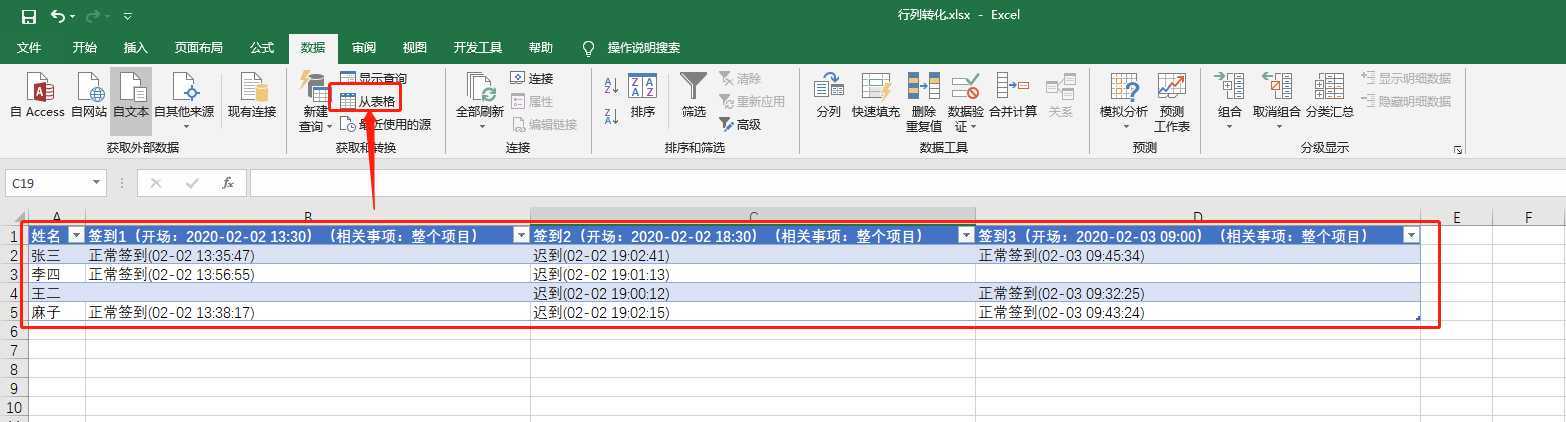Select cell 正常签到(02-03 09:43:24)
This screenshot has width=1566, height=422.
1198,312
